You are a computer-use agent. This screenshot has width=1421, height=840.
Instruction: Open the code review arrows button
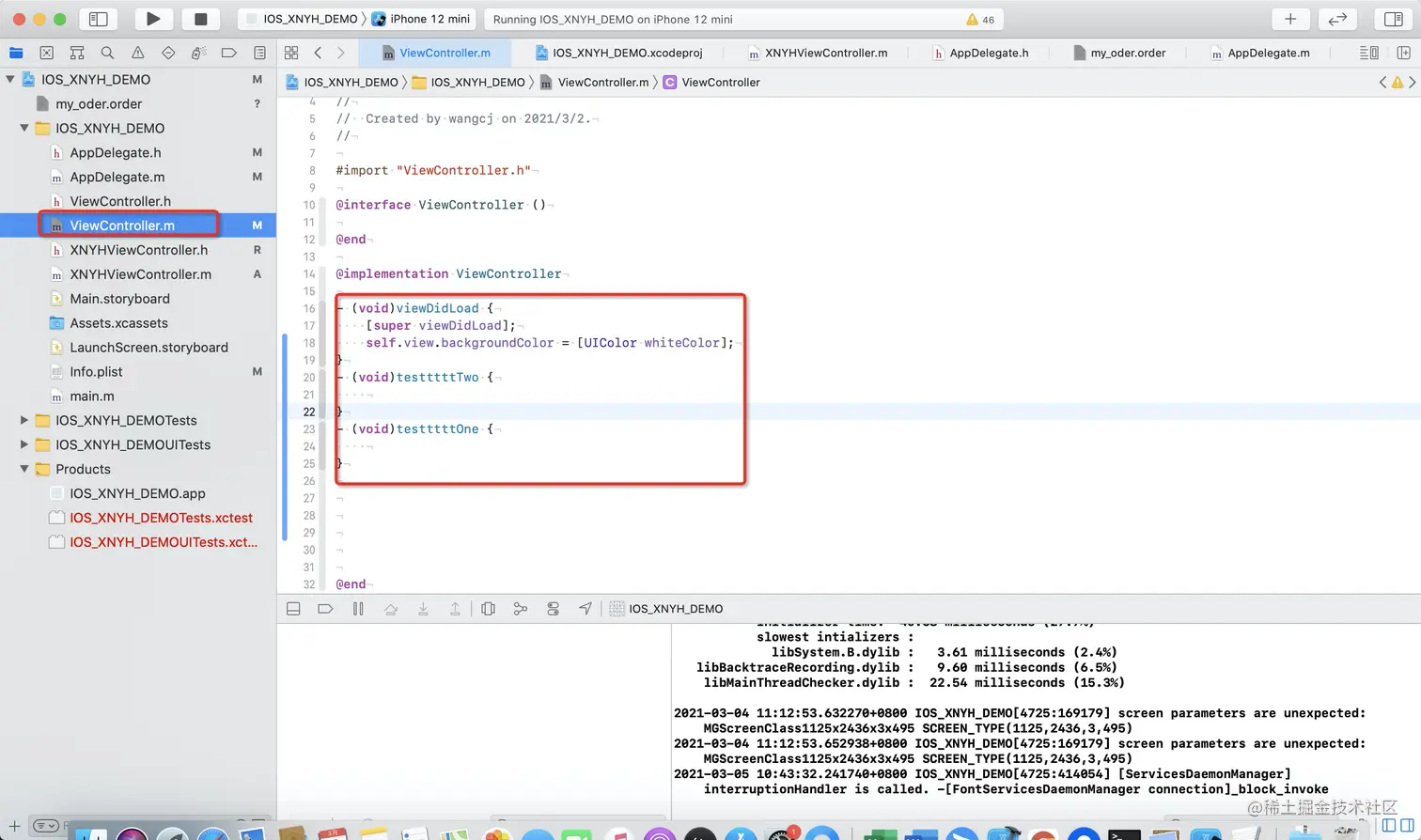click(1337, 19)
